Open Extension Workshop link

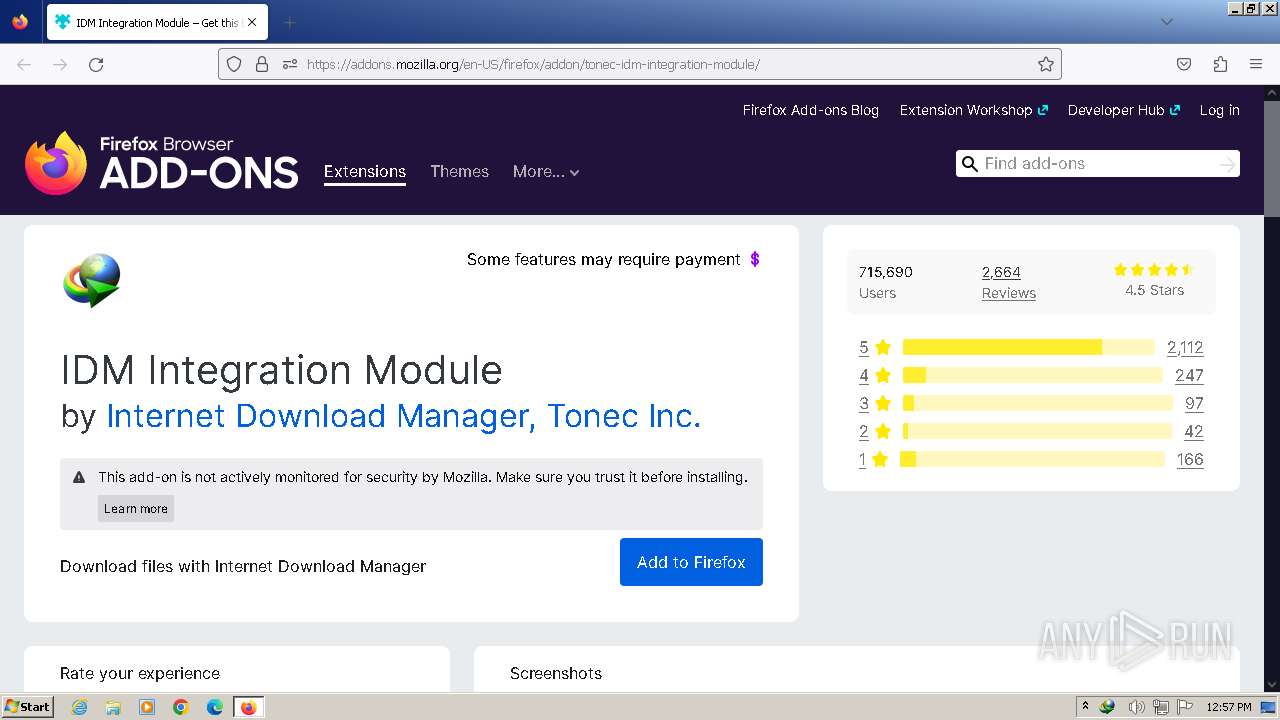click(x=973, y=110)
